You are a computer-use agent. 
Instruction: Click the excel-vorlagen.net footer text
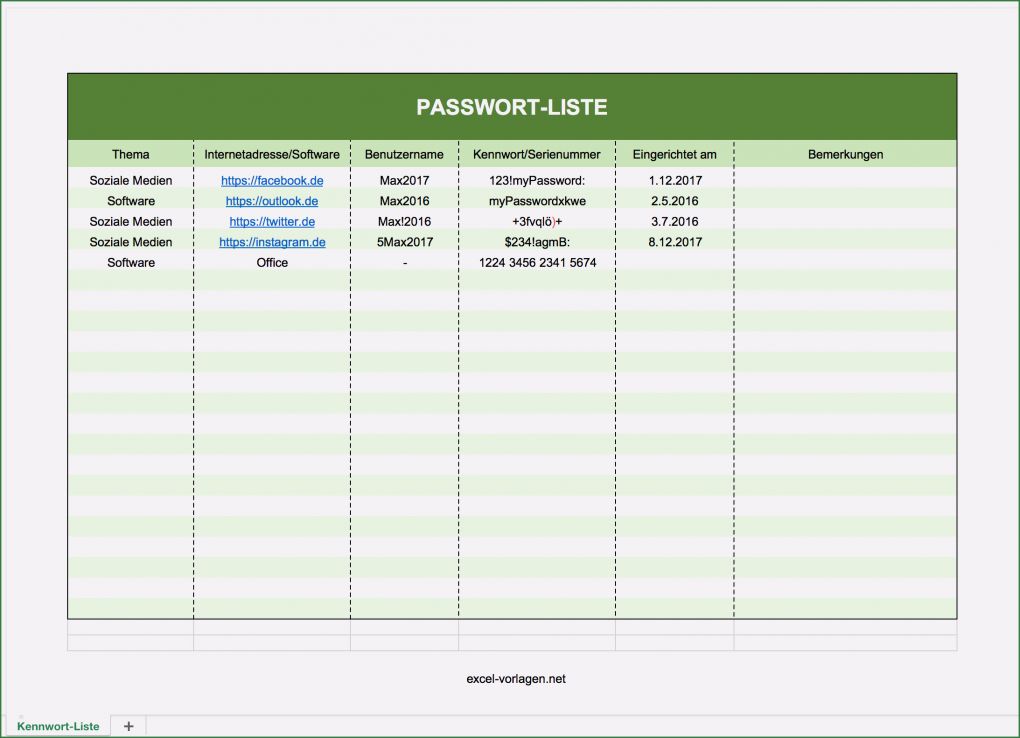514,678
